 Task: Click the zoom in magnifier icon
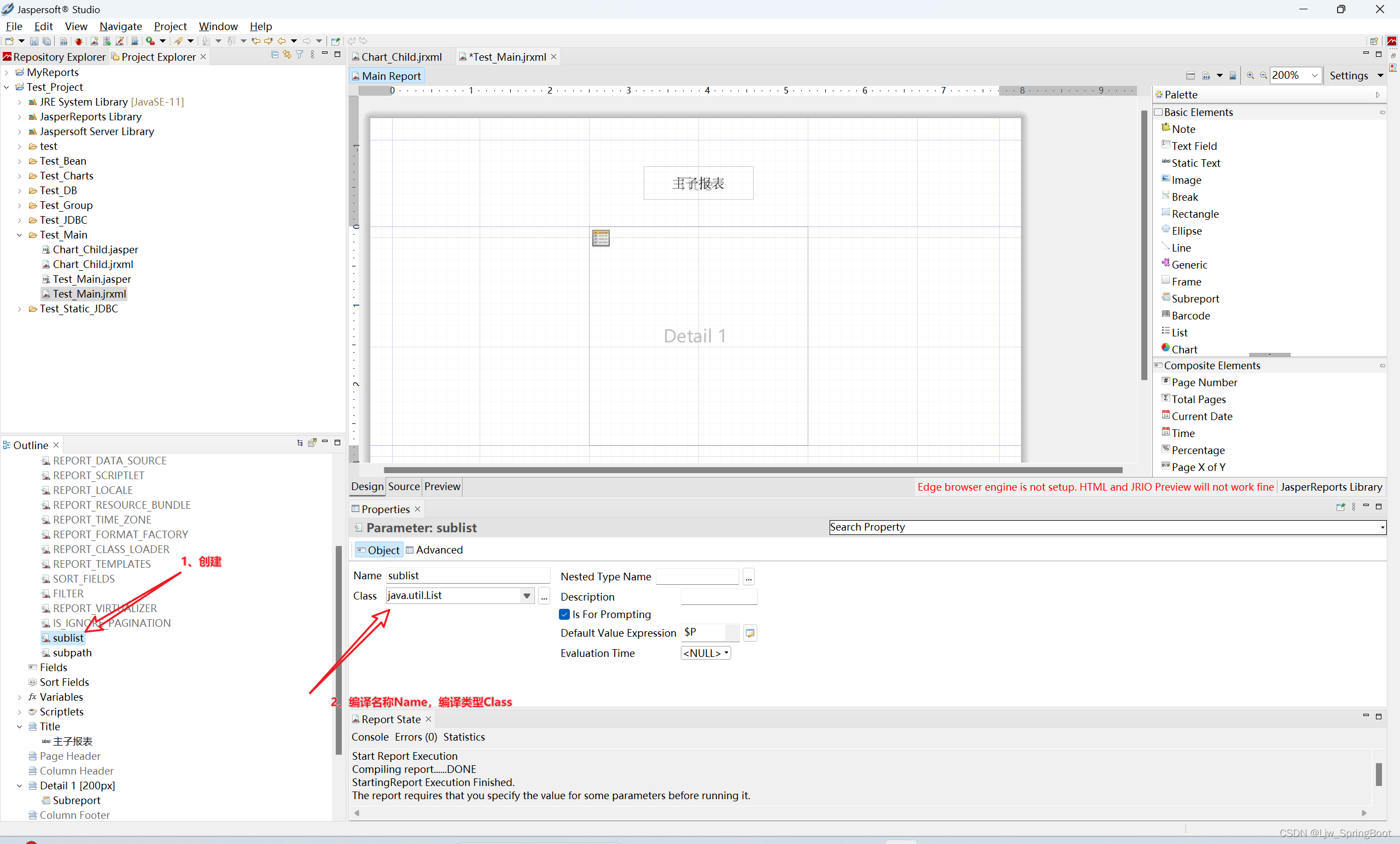(x=1250, y=75)
